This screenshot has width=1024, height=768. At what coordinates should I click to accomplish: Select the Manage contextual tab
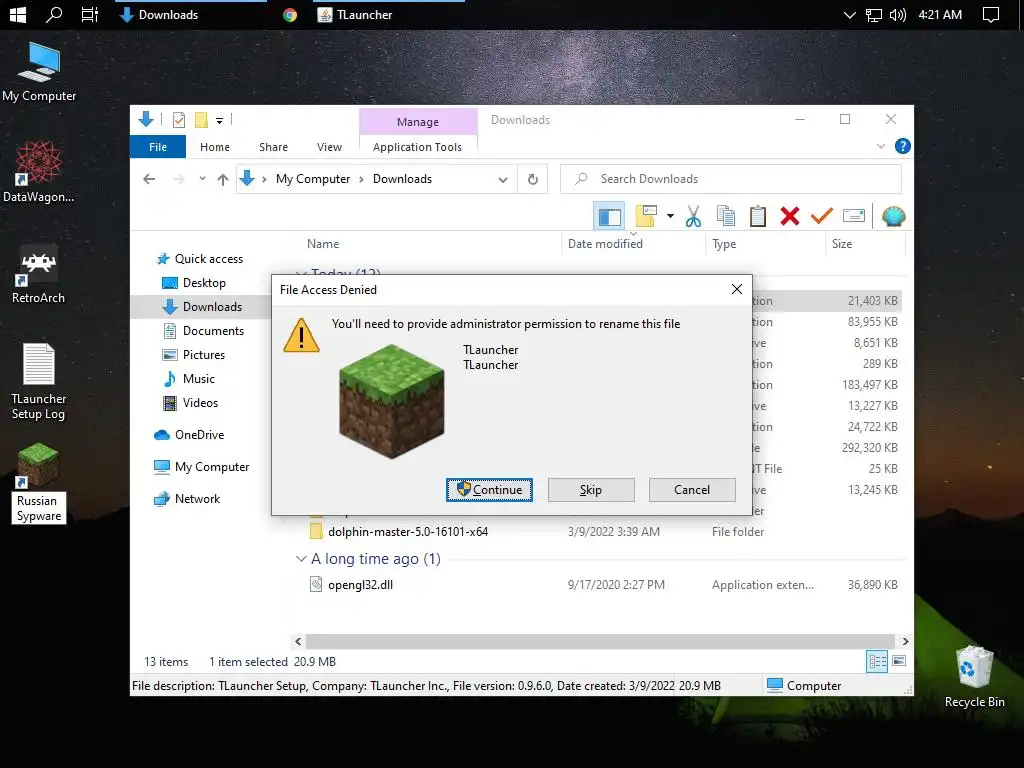(418, 121)
